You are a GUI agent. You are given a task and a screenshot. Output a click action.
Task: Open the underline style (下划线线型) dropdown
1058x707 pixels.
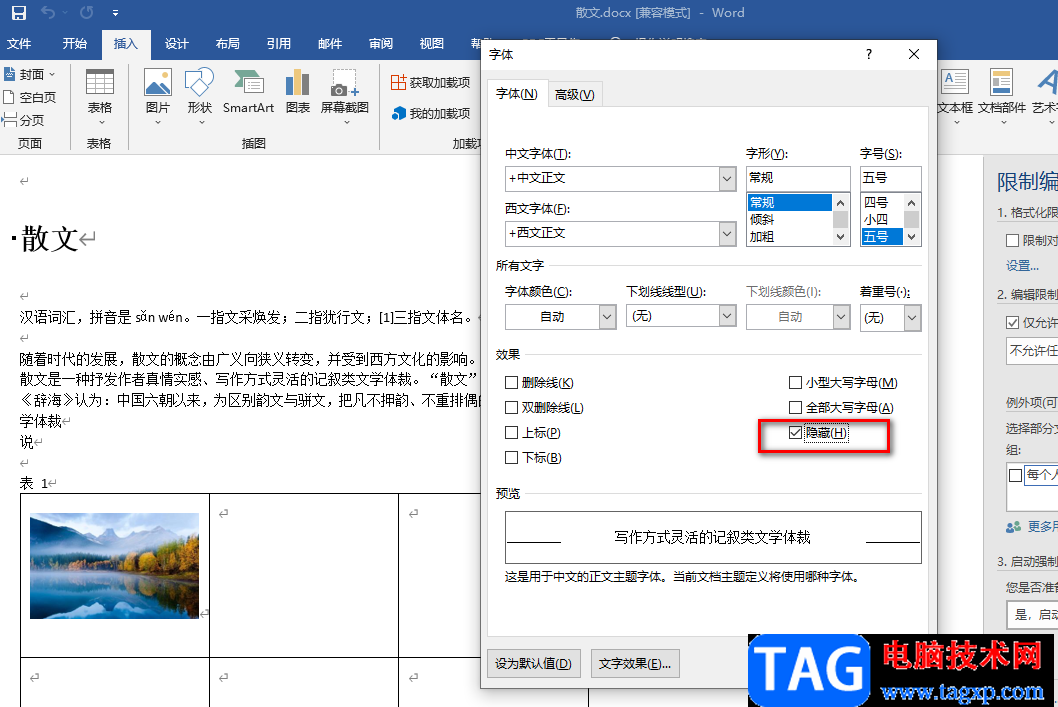click(727, 316)
